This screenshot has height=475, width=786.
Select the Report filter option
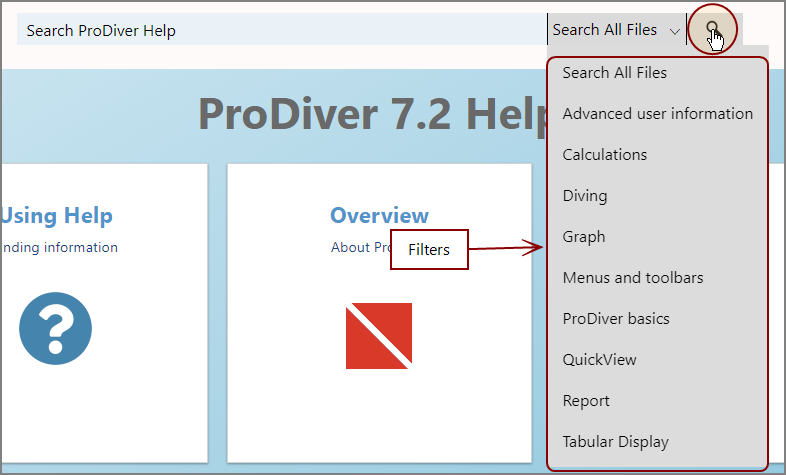click(585, 400)
